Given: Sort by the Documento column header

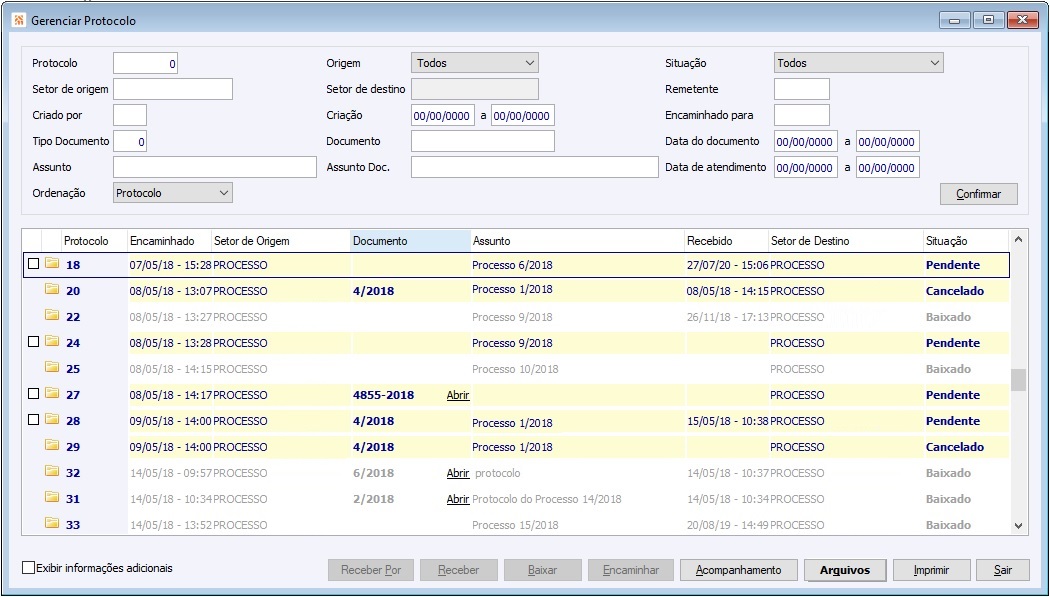Looking at the screenshot, I should (x=409, y=241).
